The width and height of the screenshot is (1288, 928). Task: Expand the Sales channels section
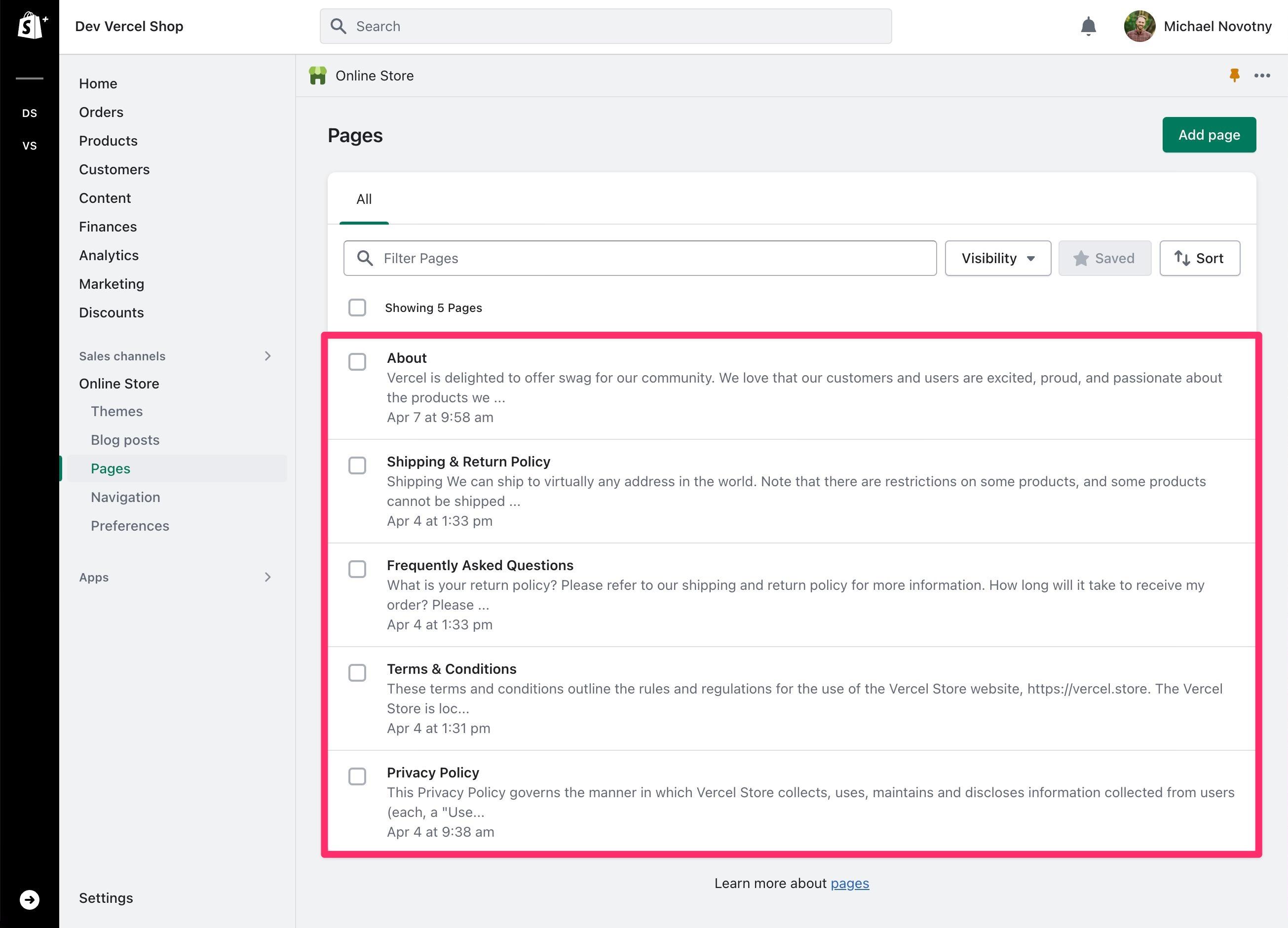[268, 355]
